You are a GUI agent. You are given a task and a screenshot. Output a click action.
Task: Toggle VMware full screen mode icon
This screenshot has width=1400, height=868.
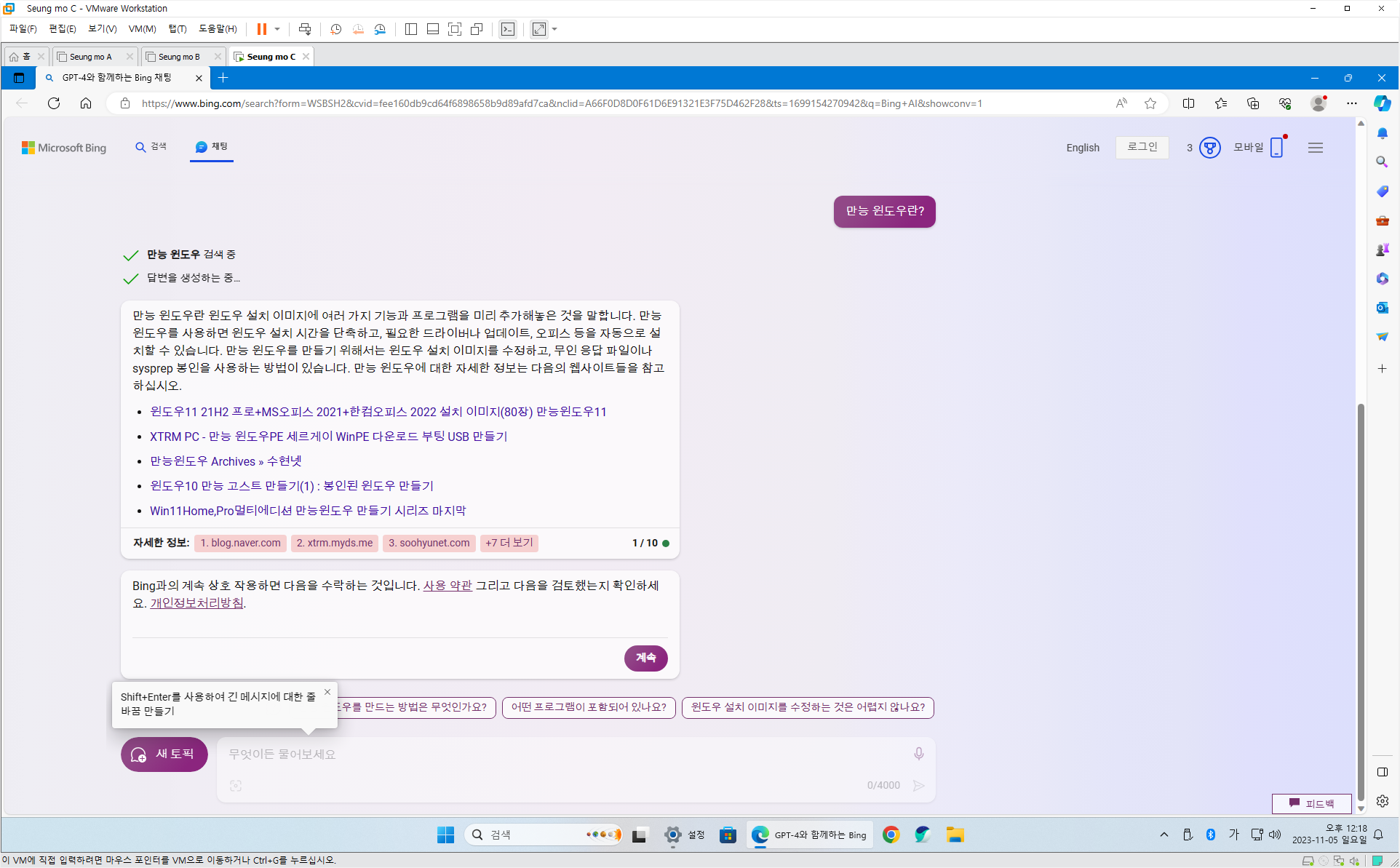pyautogui.click(x=455, y=29)
